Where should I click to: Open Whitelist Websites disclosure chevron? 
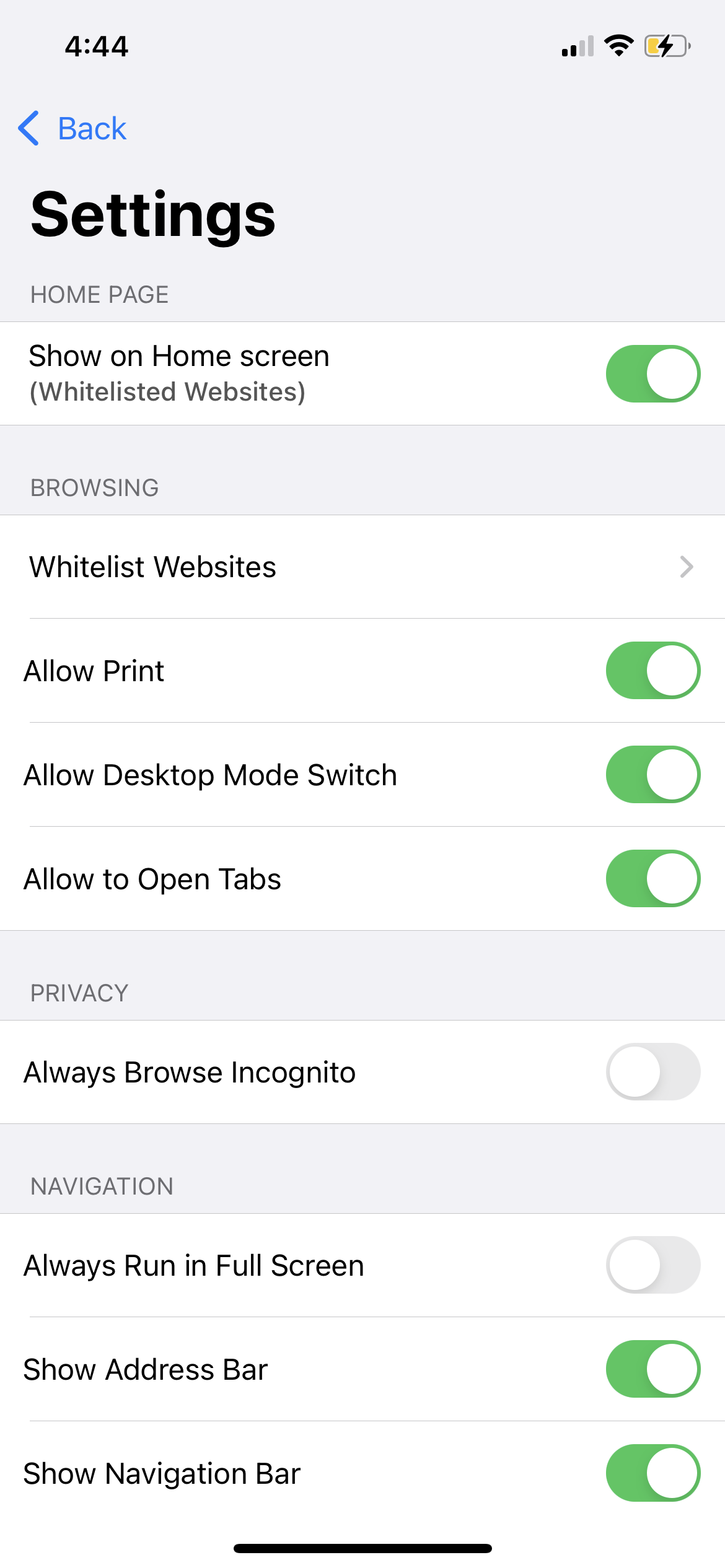[x=686, y=567]
